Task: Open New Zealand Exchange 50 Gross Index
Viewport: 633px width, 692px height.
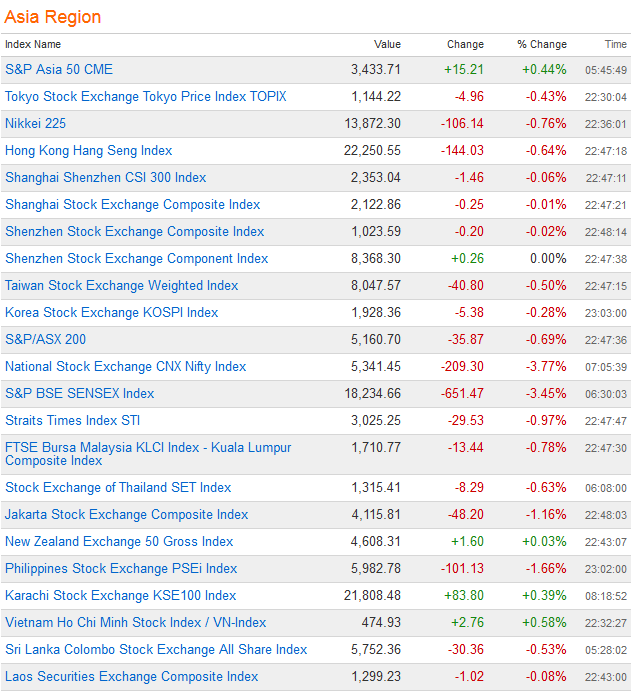Action: coord(119,541)
